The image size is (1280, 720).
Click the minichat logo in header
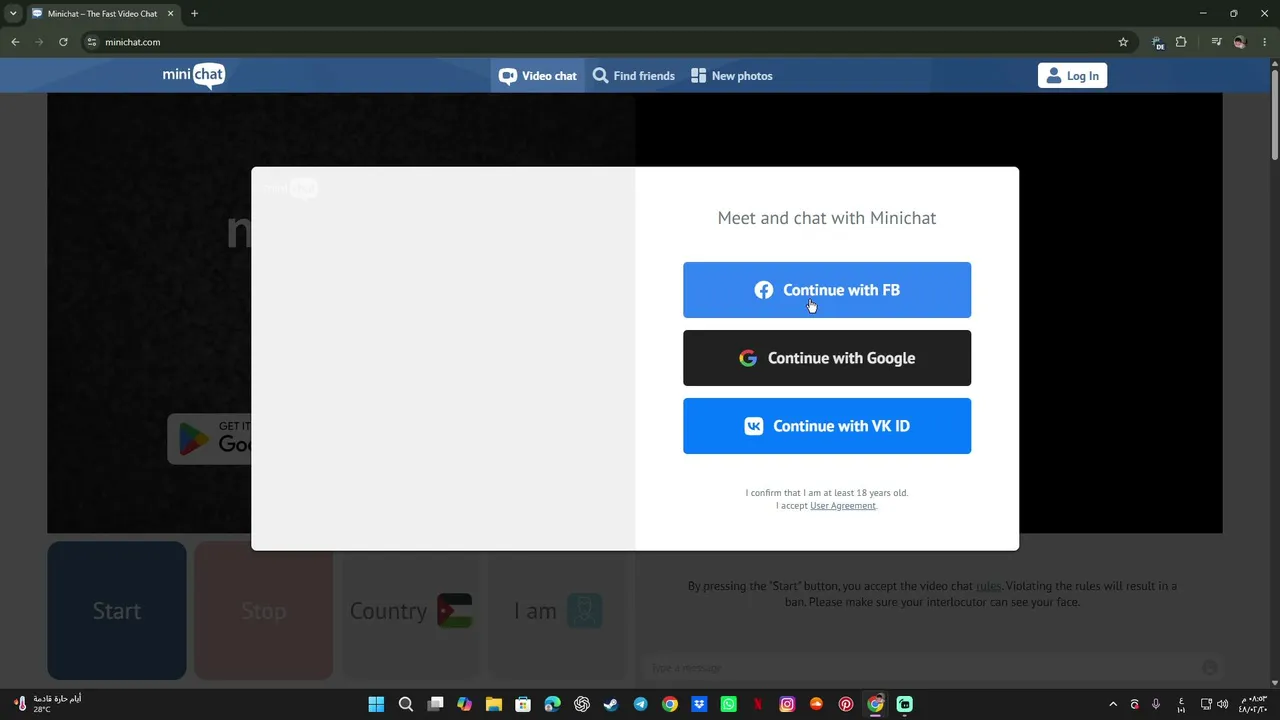194,75
